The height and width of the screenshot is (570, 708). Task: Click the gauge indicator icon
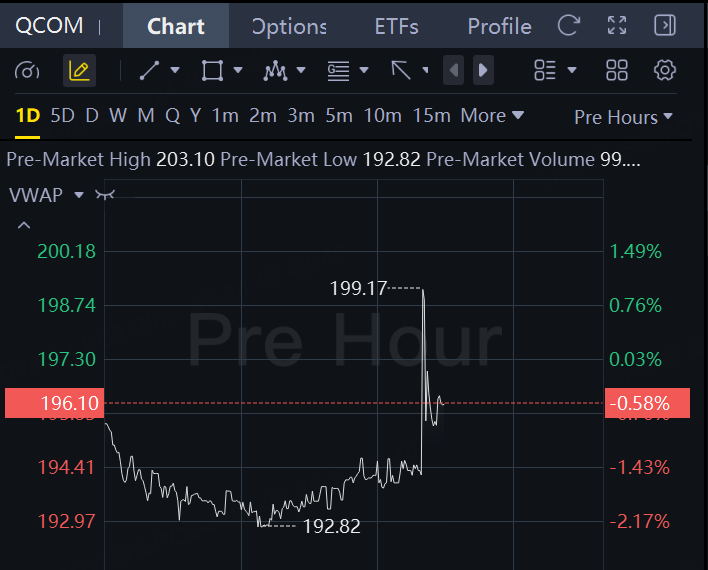point(27,70)
